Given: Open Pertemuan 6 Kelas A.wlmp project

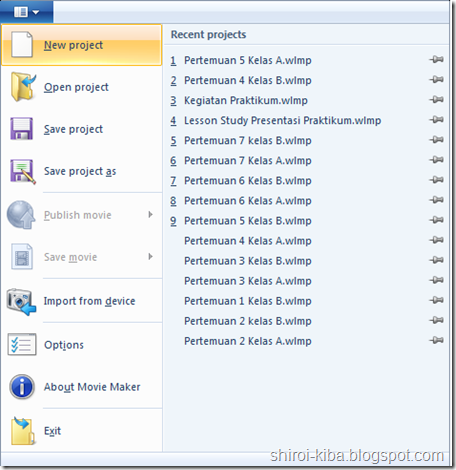Looking at the screenshot, I should pyautogui.click(x=248, y=201).
